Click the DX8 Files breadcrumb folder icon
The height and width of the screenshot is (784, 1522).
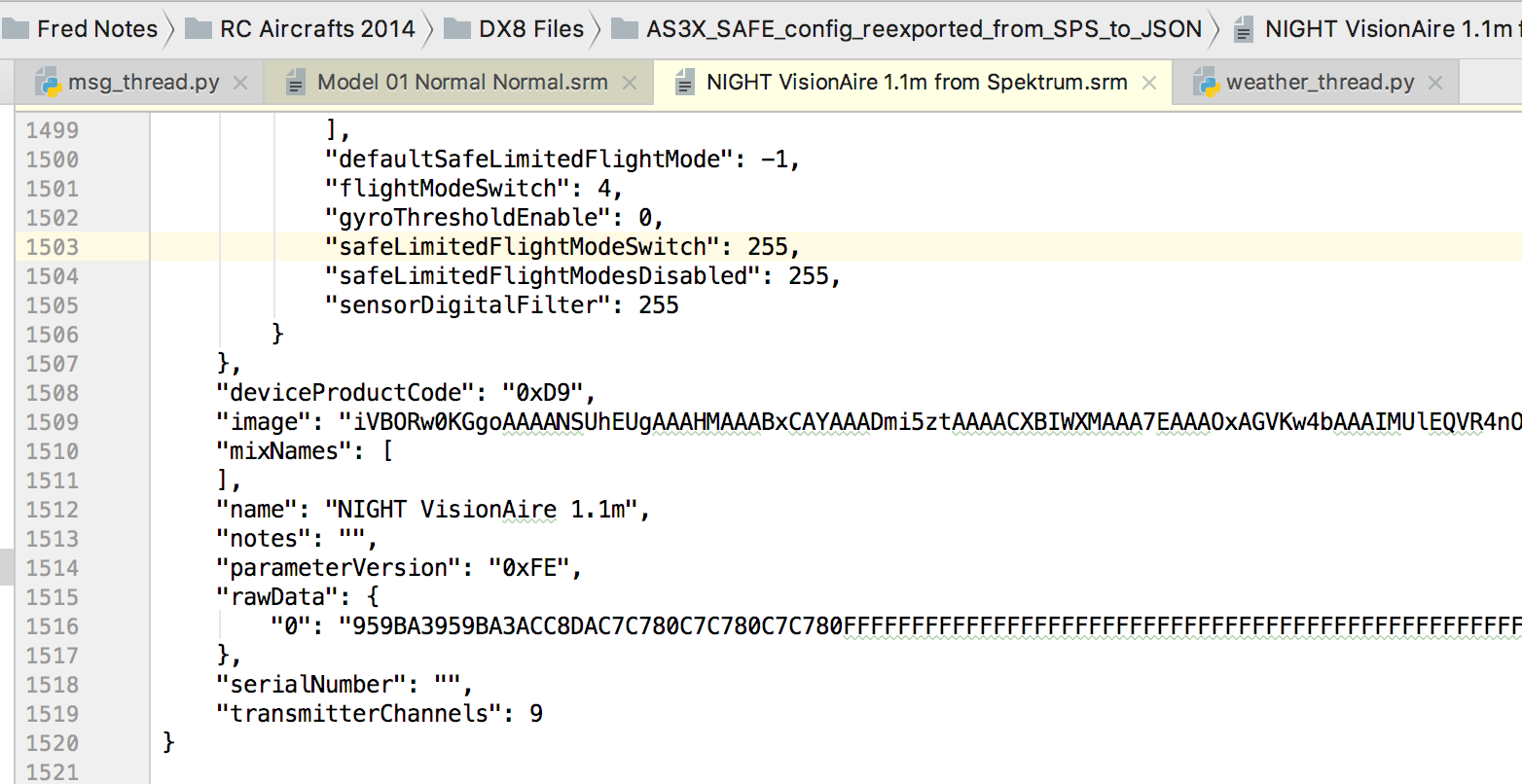[457, 29]
